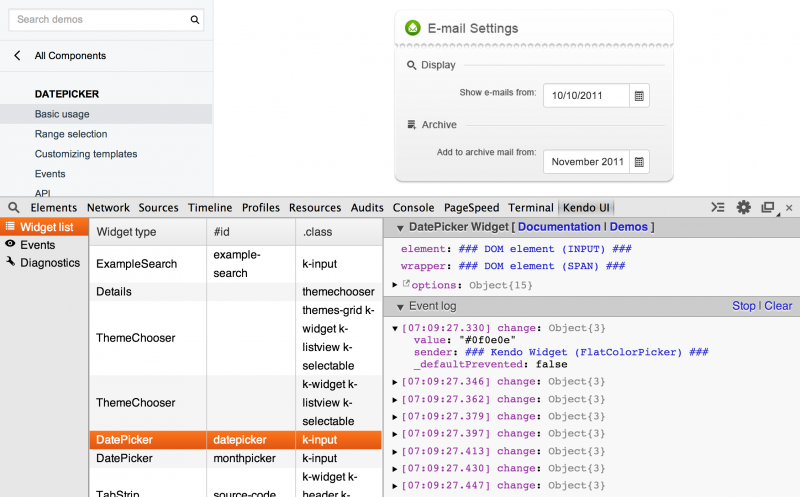
Task: Expand the 07:09:27.447 change entry
Action: (394, 486)
